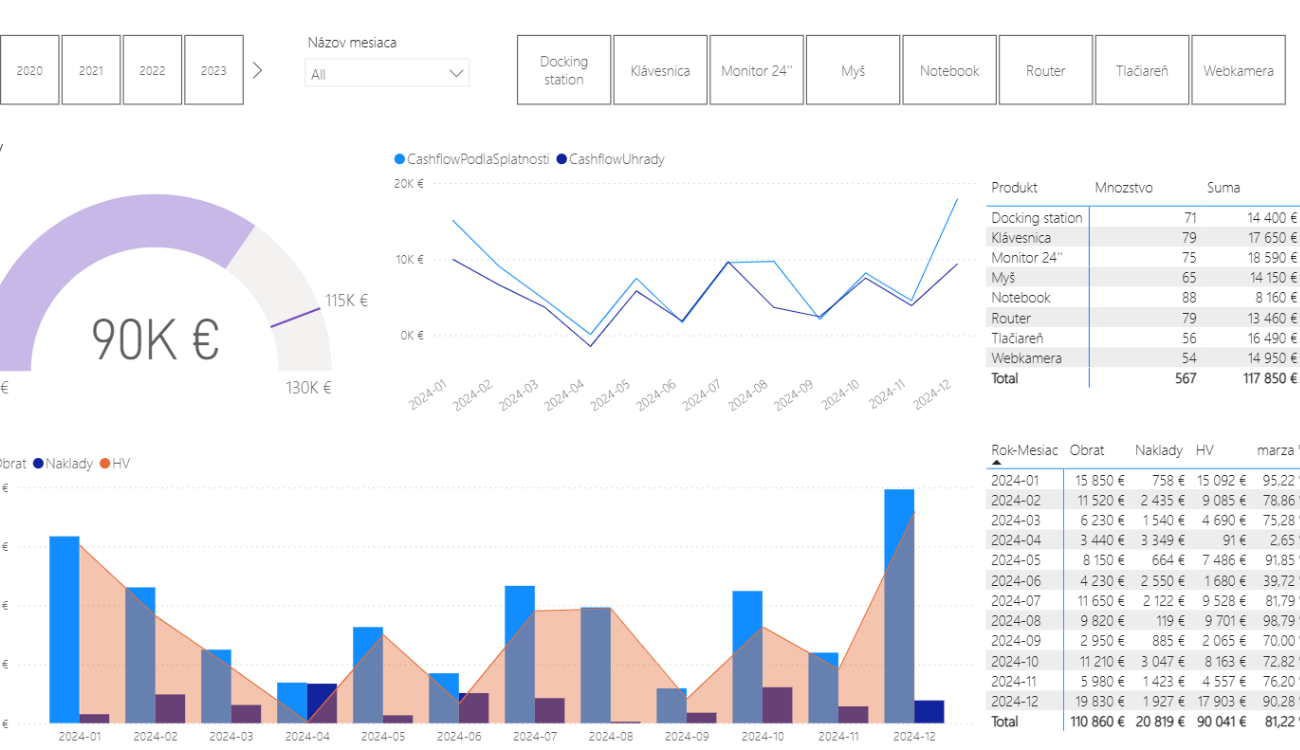
Task: Open the Názov mesiaca dropdown showing All
Action: point(387,74)
